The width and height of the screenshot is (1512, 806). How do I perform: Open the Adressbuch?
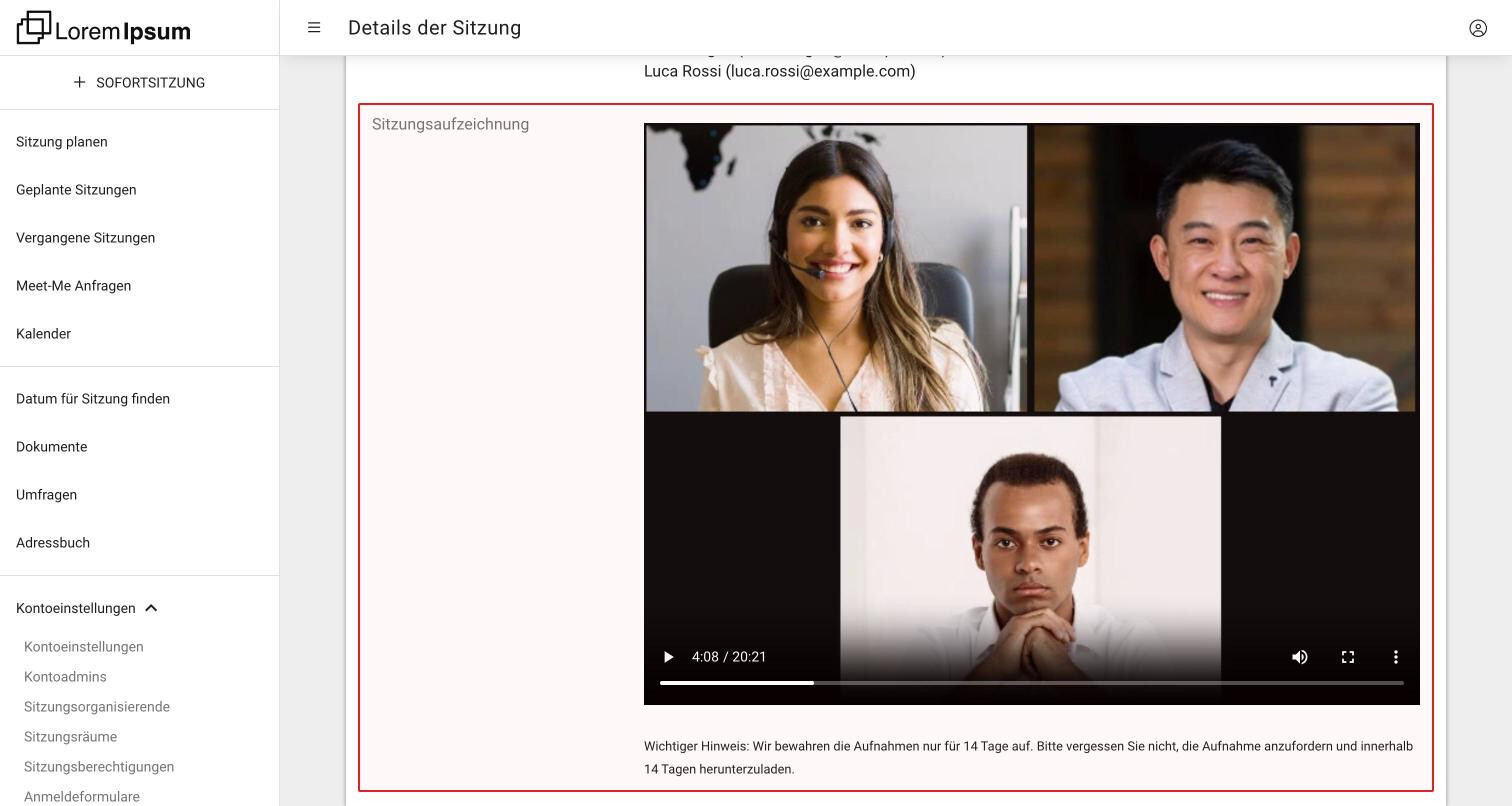(x=53, y=543)
